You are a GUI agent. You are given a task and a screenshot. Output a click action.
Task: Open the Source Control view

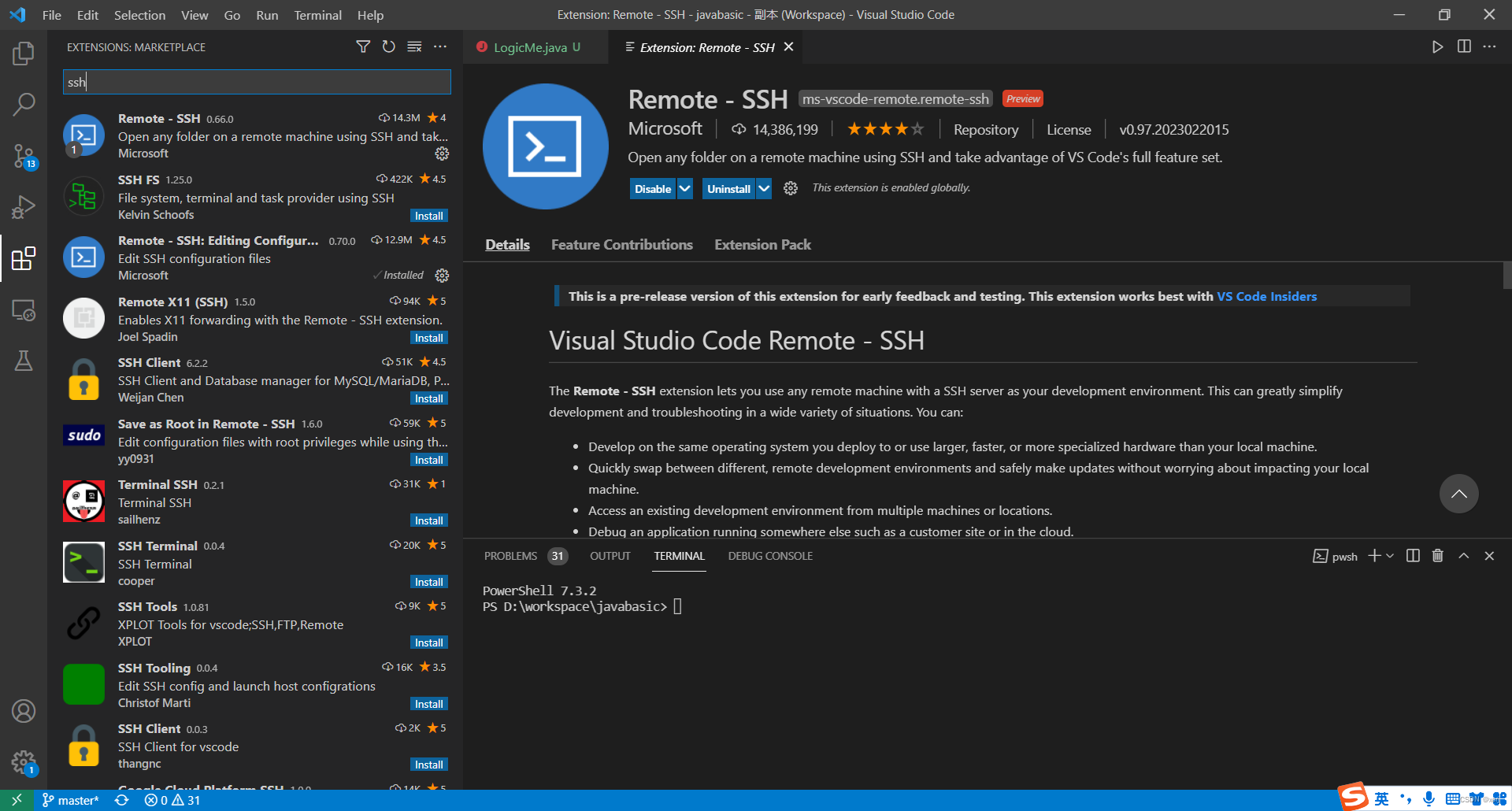tap(24, 156)
